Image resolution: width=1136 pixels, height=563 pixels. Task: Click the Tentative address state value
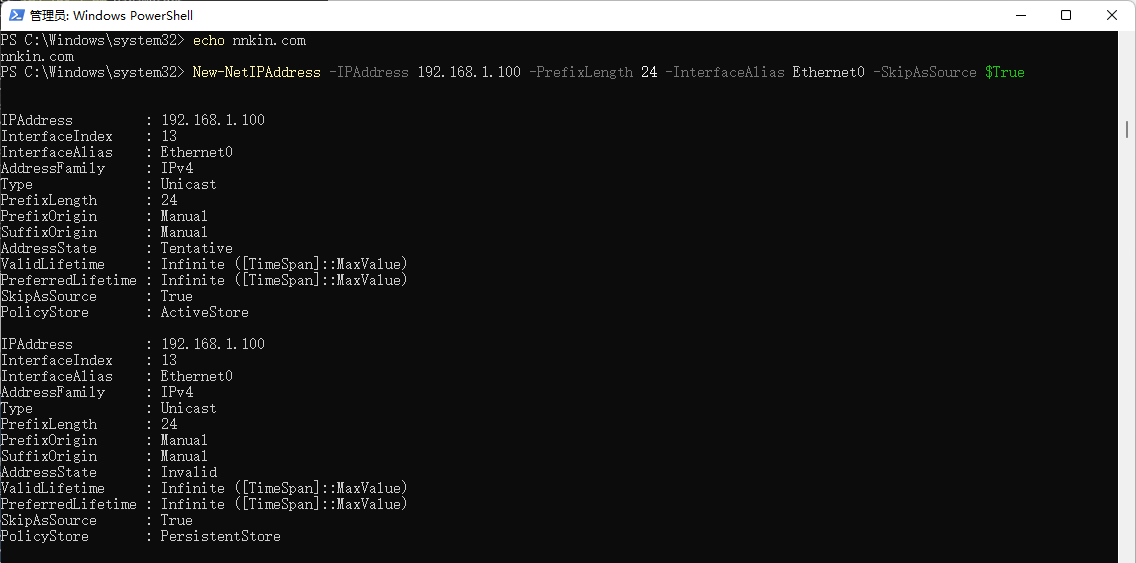tap(197, 248)
